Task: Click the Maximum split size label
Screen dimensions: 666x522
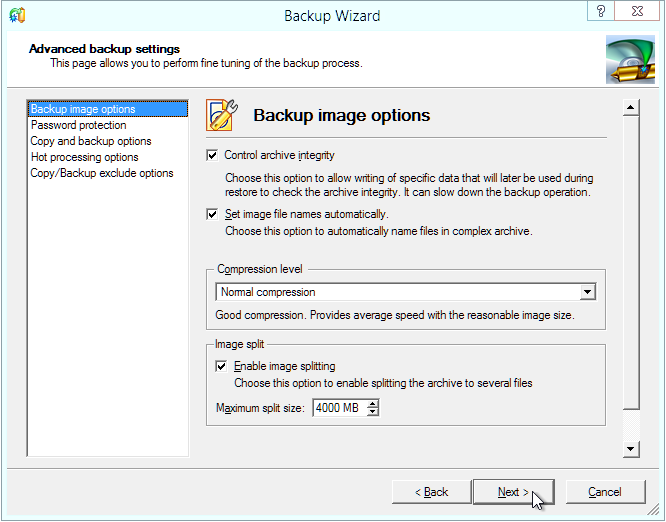Action: point(260,408)
